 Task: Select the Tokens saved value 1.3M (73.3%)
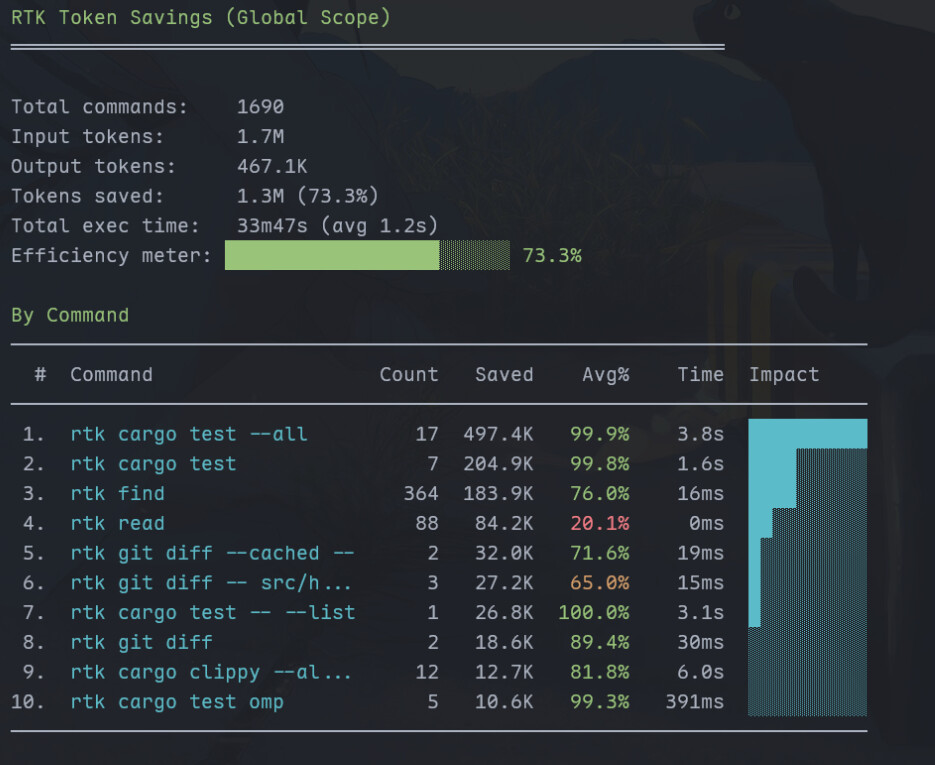(308, 196)
